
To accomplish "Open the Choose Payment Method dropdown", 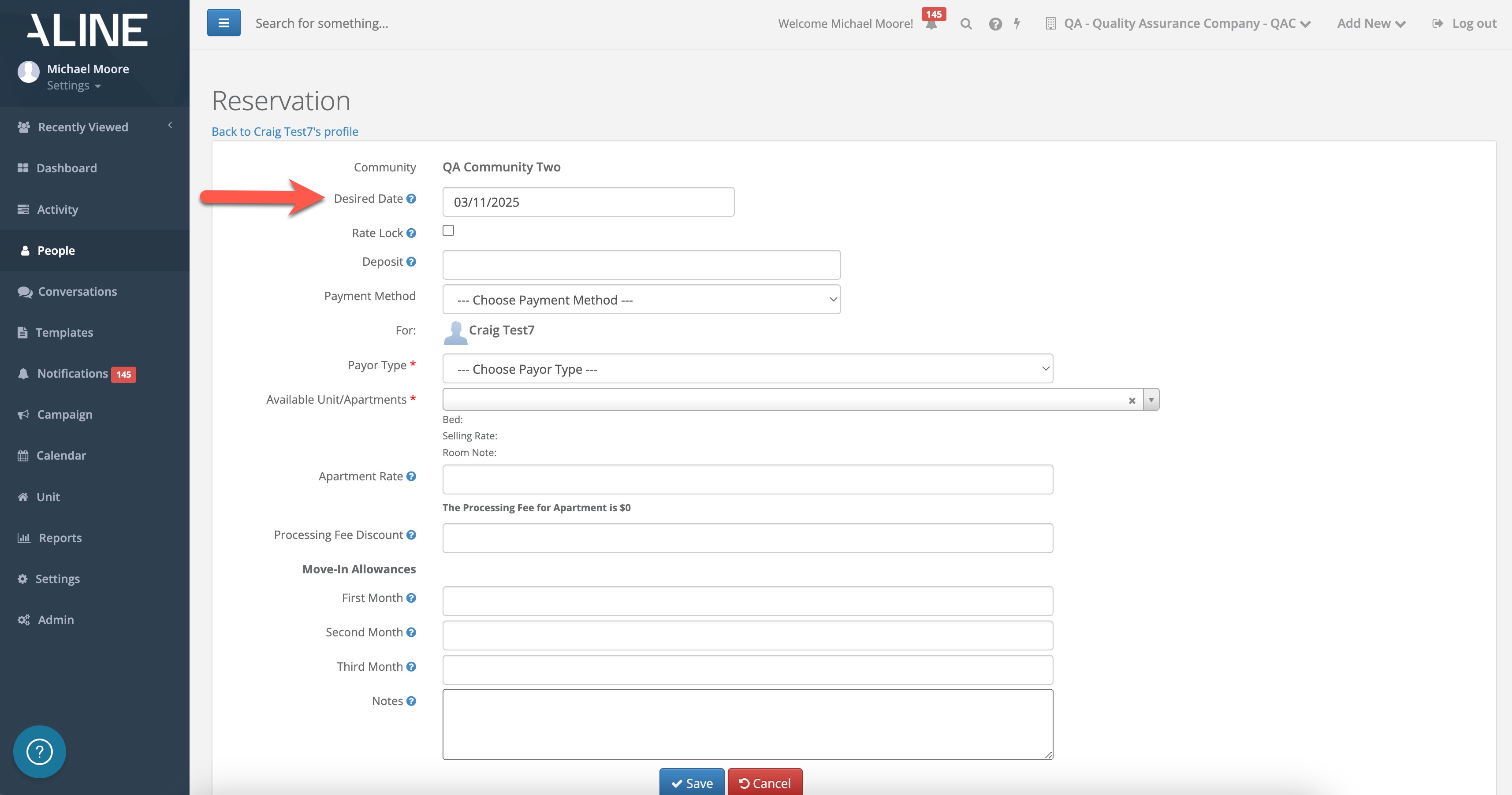I will 641,300.
